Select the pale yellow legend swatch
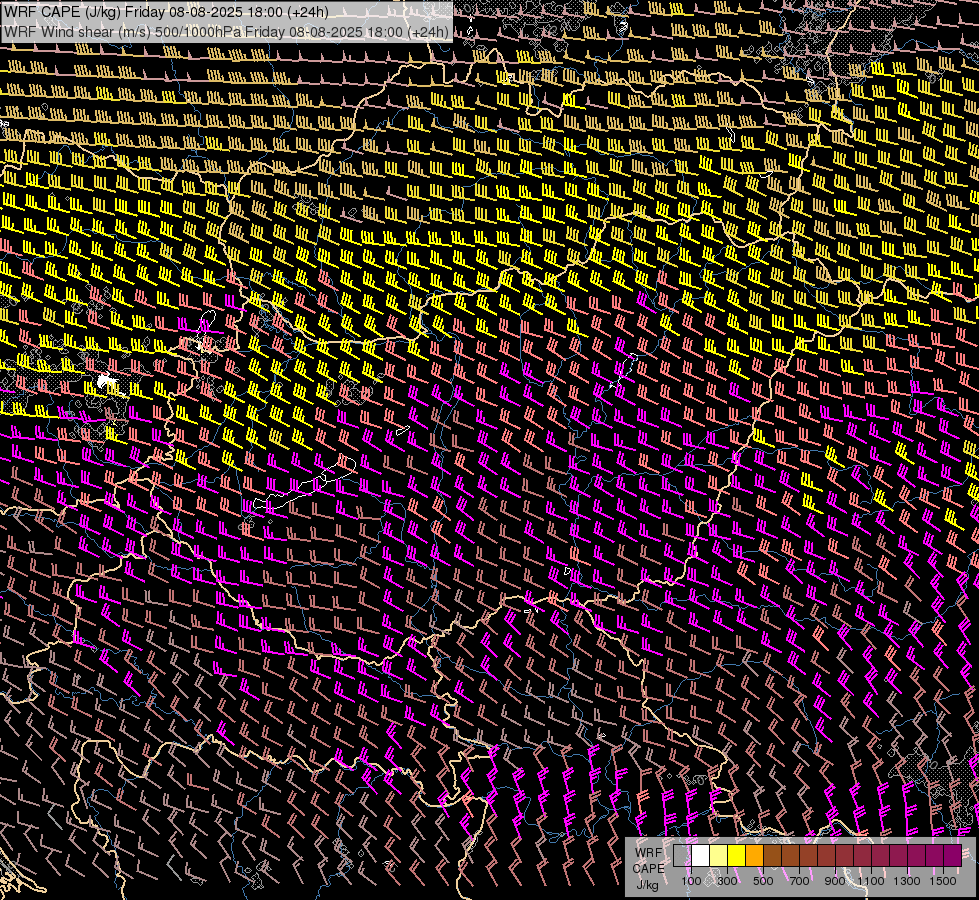 tap(719, 855)
